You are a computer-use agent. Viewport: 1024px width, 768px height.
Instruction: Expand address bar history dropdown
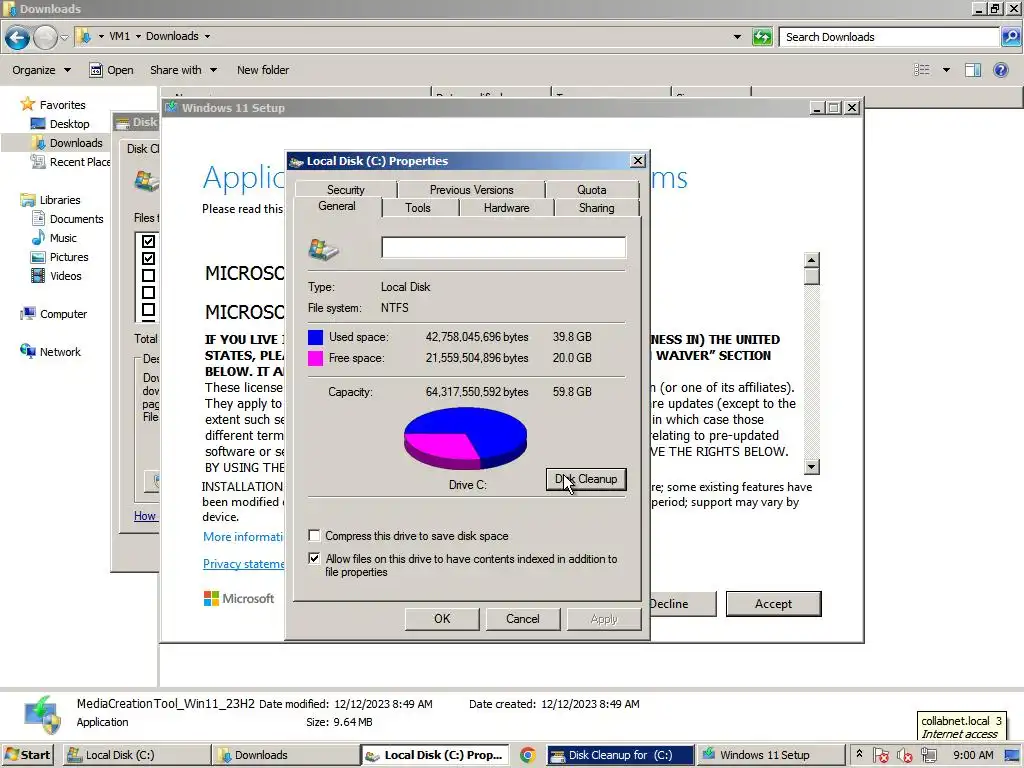click(737, 37)
